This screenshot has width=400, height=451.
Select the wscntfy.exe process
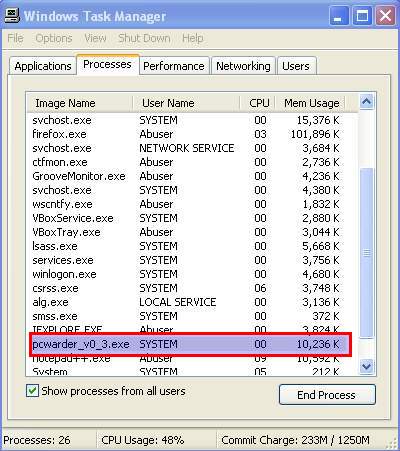pyautogui.click(x=187, y=204)
